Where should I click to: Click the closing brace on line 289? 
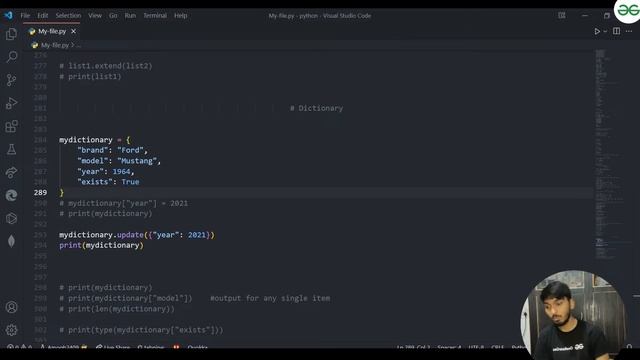[x=62, y=192]
